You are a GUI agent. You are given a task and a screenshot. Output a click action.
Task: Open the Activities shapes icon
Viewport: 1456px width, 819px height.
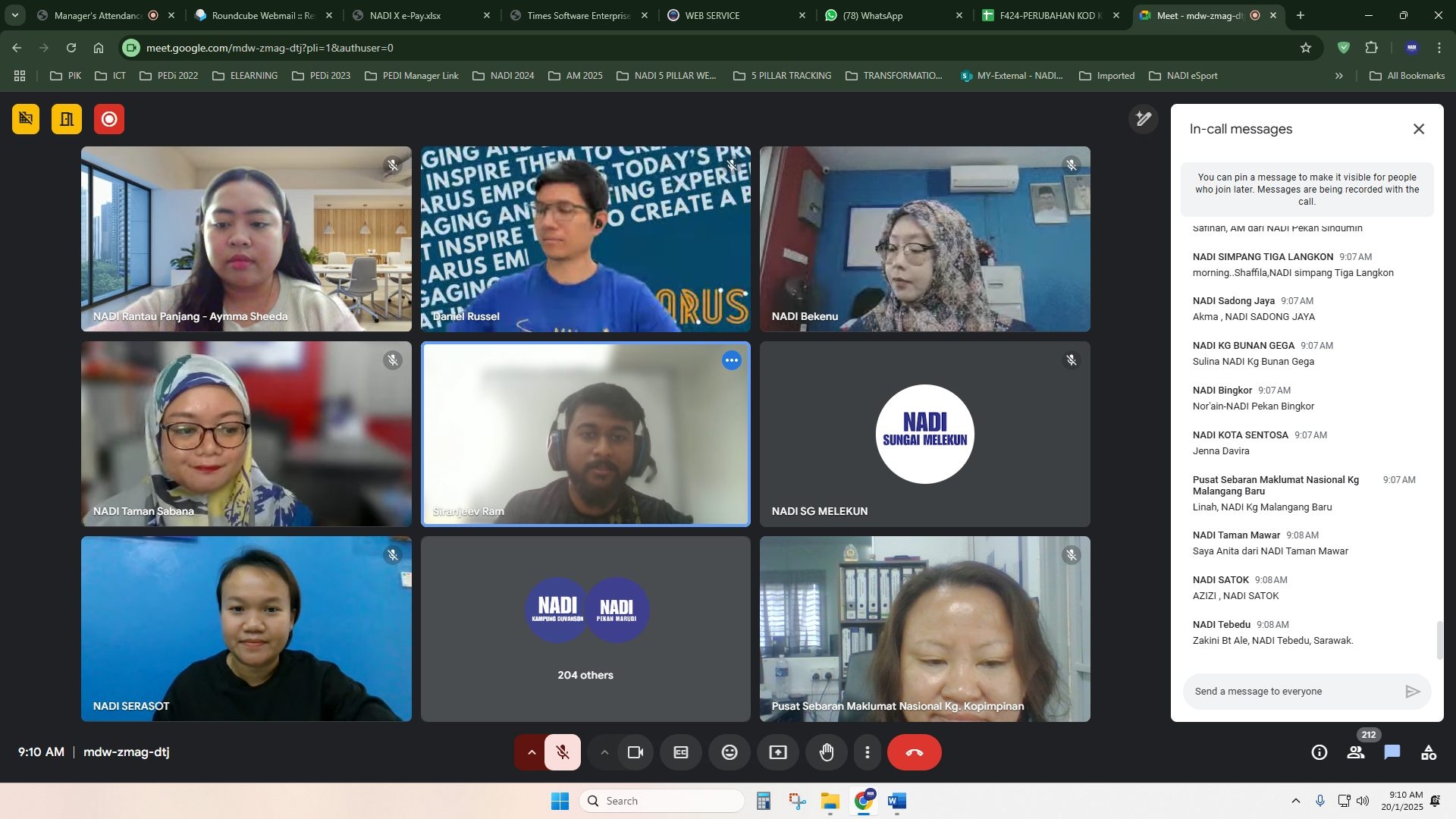(x=1429, y=752)
